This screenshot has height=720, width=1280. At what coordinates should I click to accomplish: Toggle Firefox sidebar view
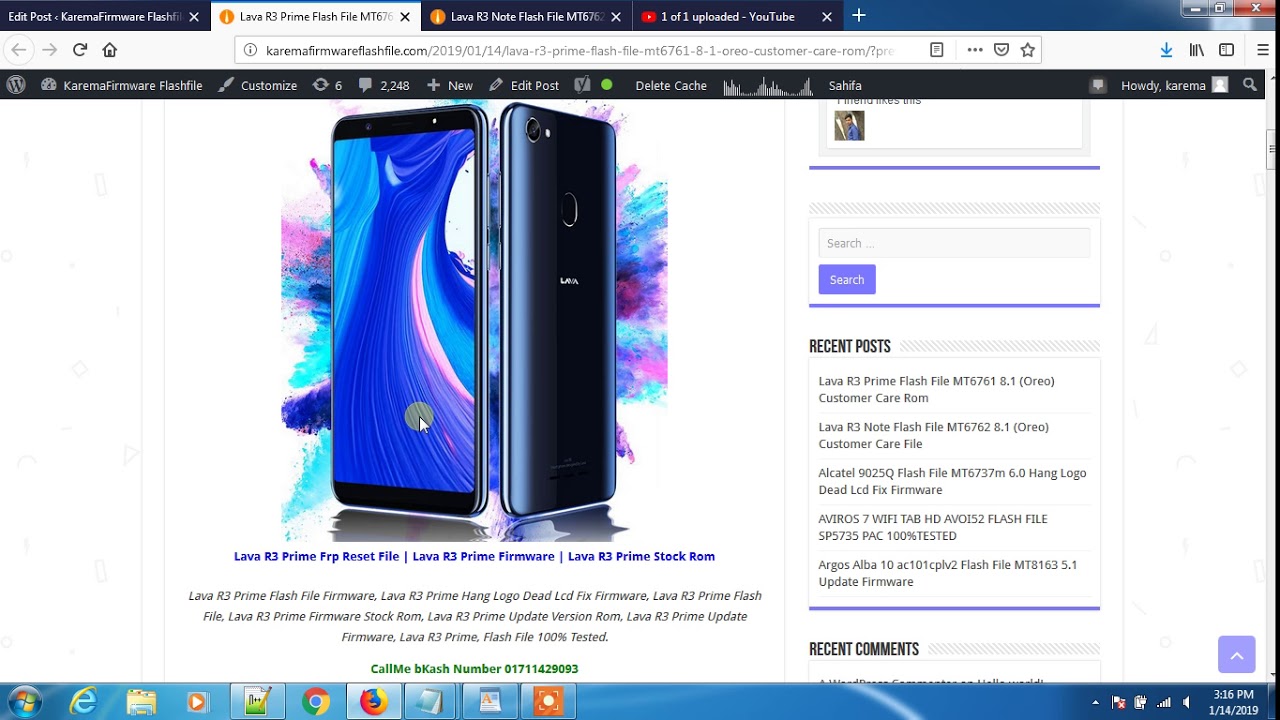(1226, 50)
